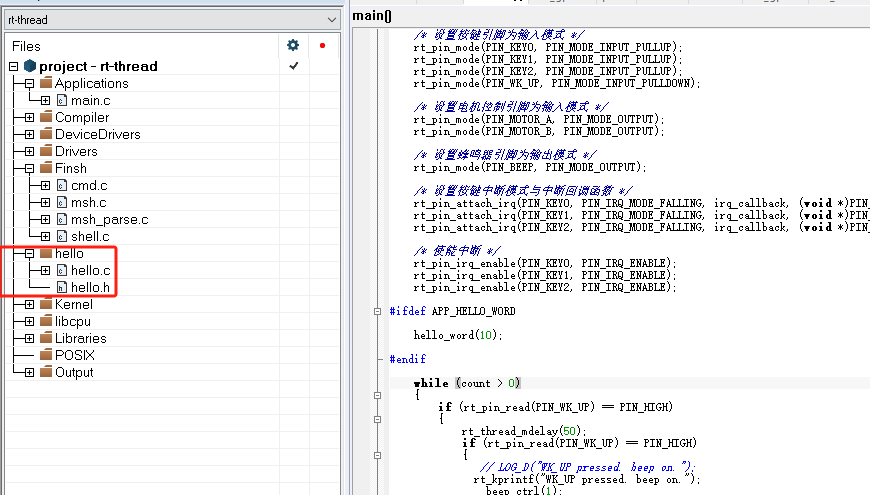The height and width of the screenshot is (495, 870).
Task: Click the cmd.c file icon
Action: 62,185
